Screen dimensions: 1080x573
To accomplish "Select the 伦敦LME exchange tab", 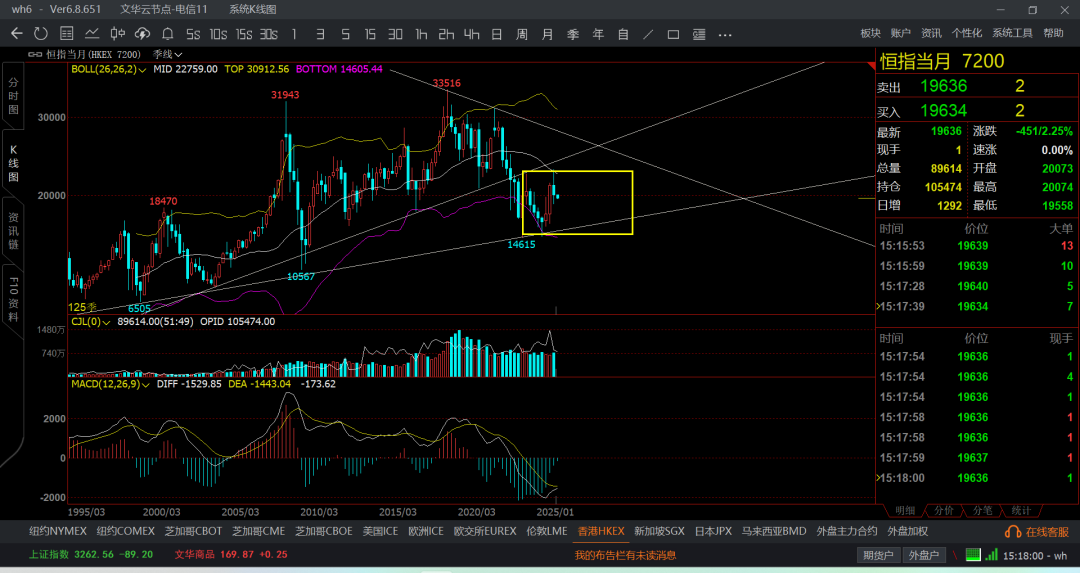I will click(x=547, y=531).
